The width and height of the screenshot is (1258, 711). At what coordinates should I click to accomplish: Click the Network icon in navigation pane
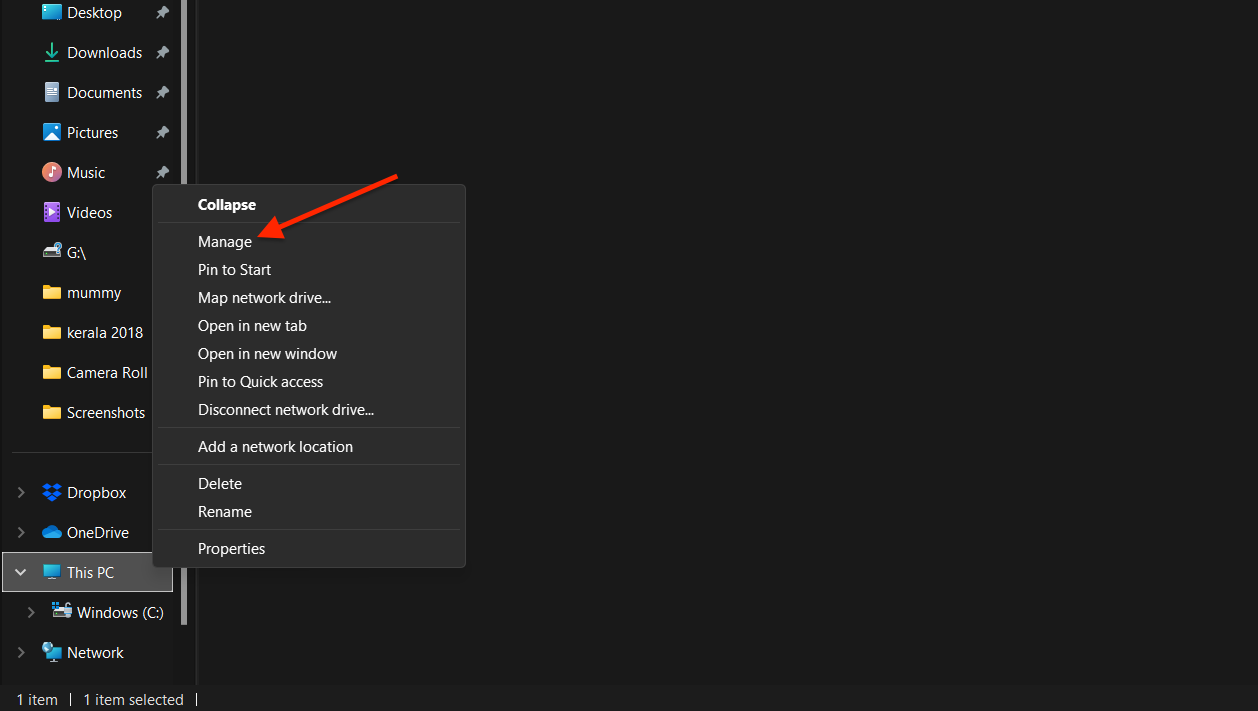52,653
